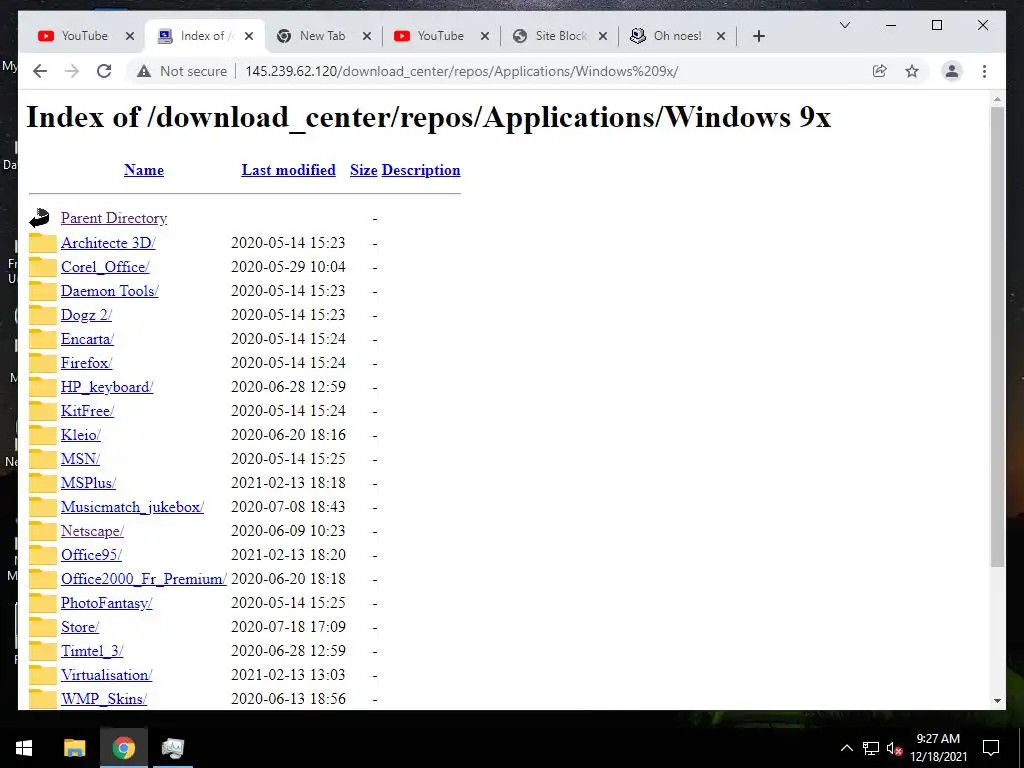Open File Explorer from the taskbar
The image size is (1024, 768).
tap(74, 748)
